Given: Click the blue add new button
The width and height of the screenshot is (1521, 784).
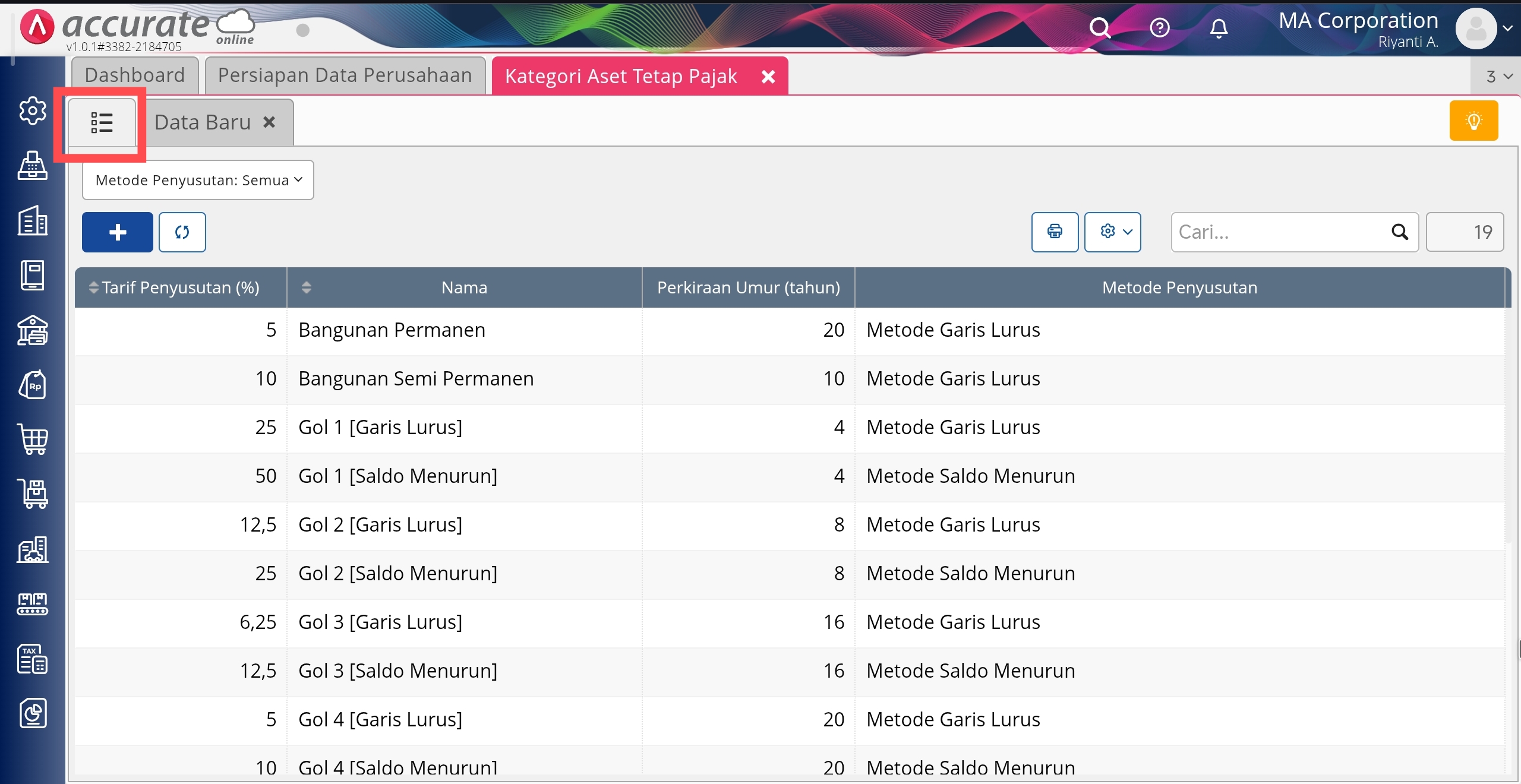Looking at the screenshot, I should click(x=117, y=232).
